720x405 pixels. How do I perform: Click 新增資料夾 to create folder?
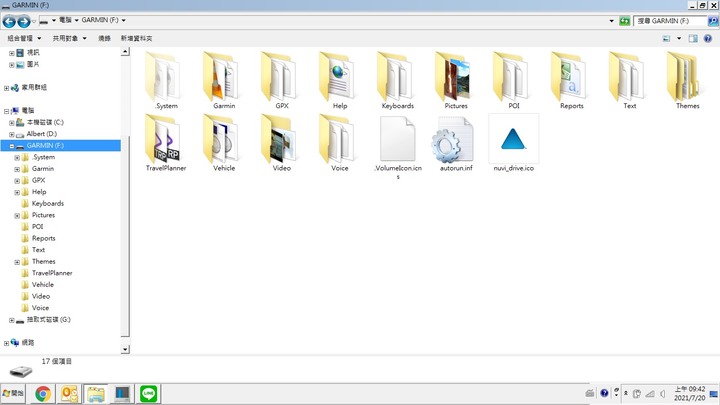click(x=136, y=38)
